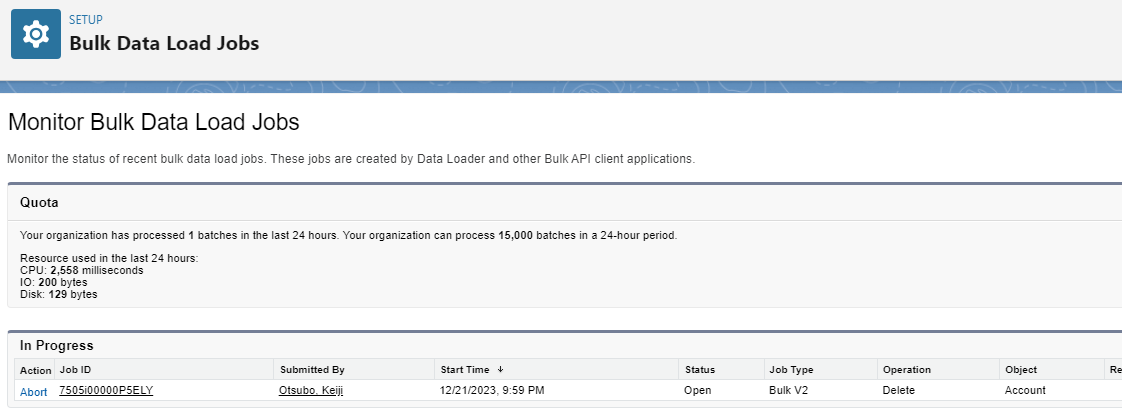
Task: Select the Delete operation cell
Action: [x=899, y=390]
